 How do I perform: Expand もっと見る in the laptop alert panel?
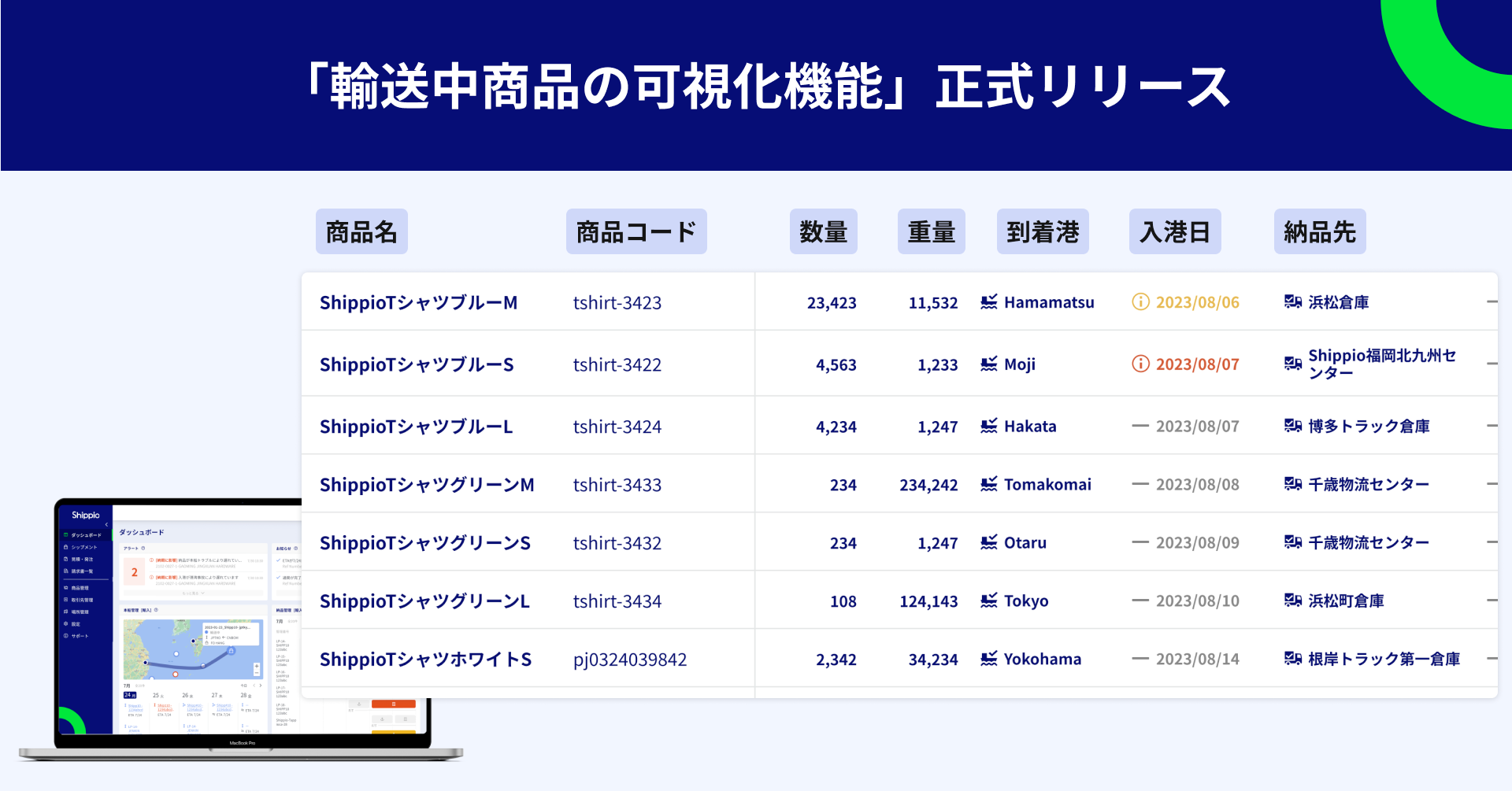tap(192, 593)
